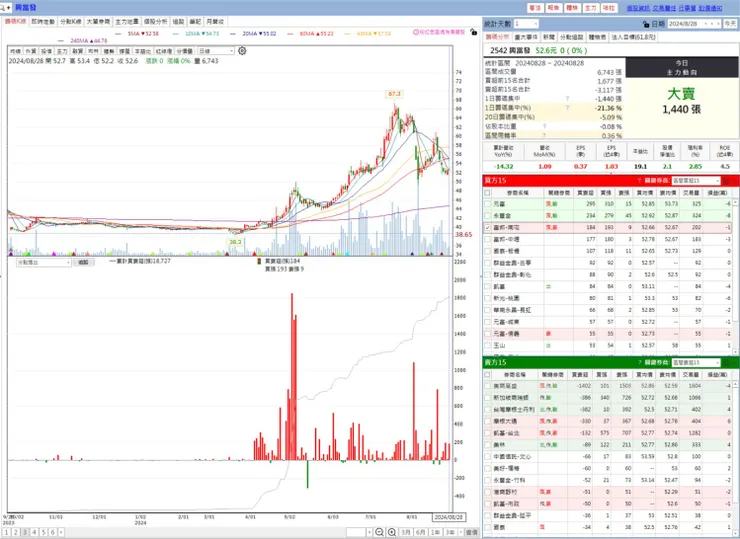The width and height of the screenshot is (740, 539).
Task: Switch to the 個股分析 tab
Action: point(155,22)
